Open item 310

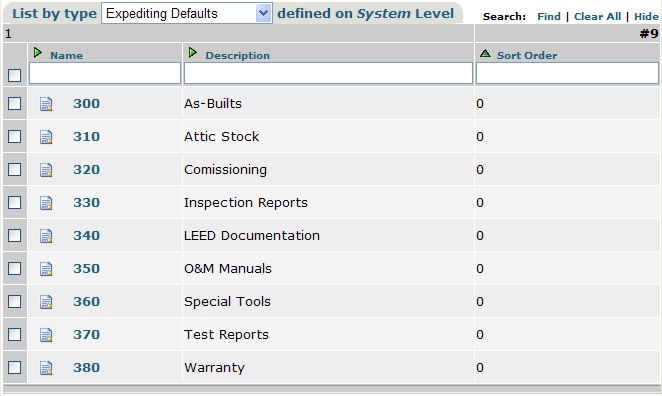[x=87, y=137]
